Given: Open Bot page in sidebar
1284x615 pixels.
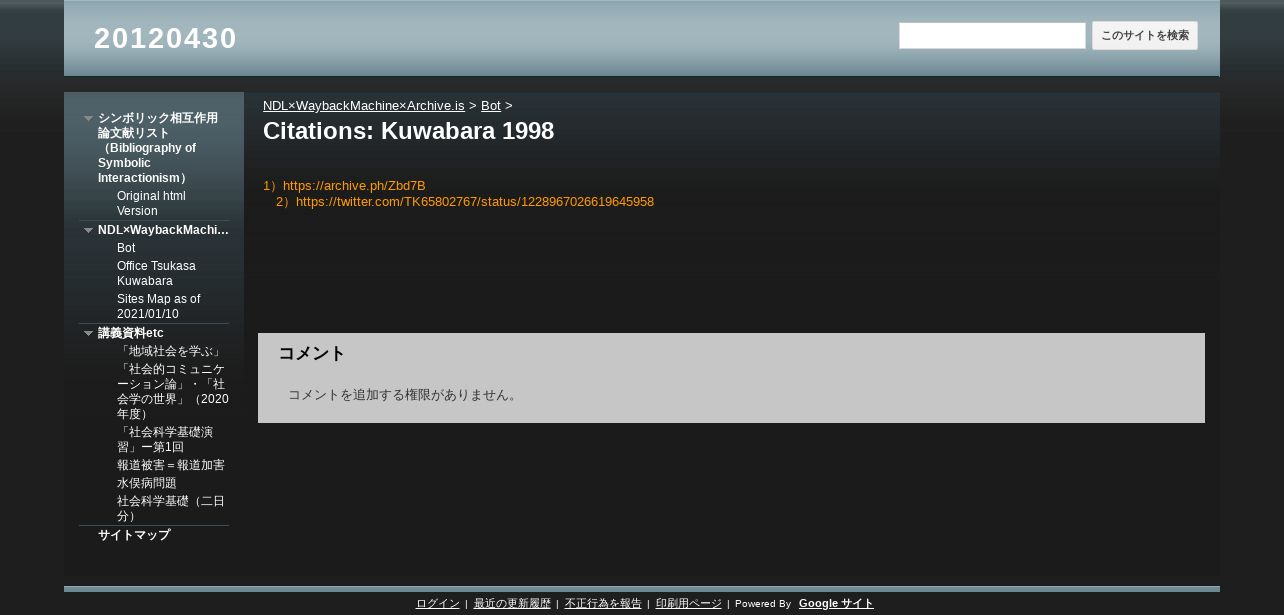Looking at the screenshot, I should (126, 248).
